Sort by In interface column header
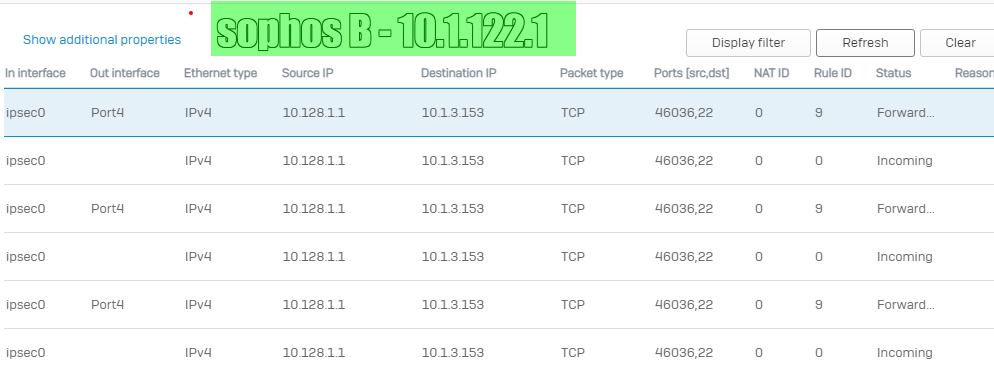Screen dimensions: 994x375 [36, 73]
